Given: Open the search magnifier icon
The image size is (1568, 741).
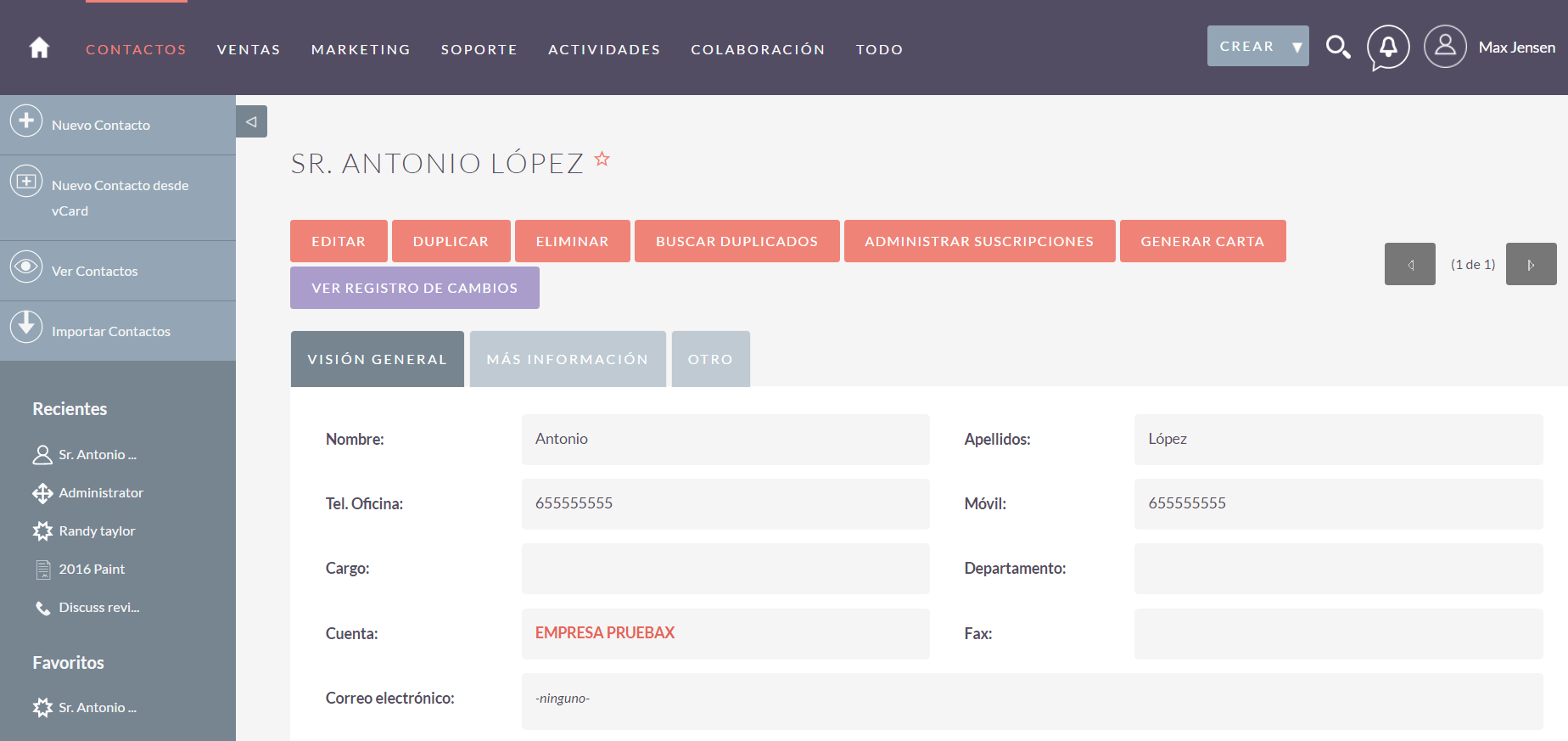Looking at the screenshot, I should [1337, 47].
